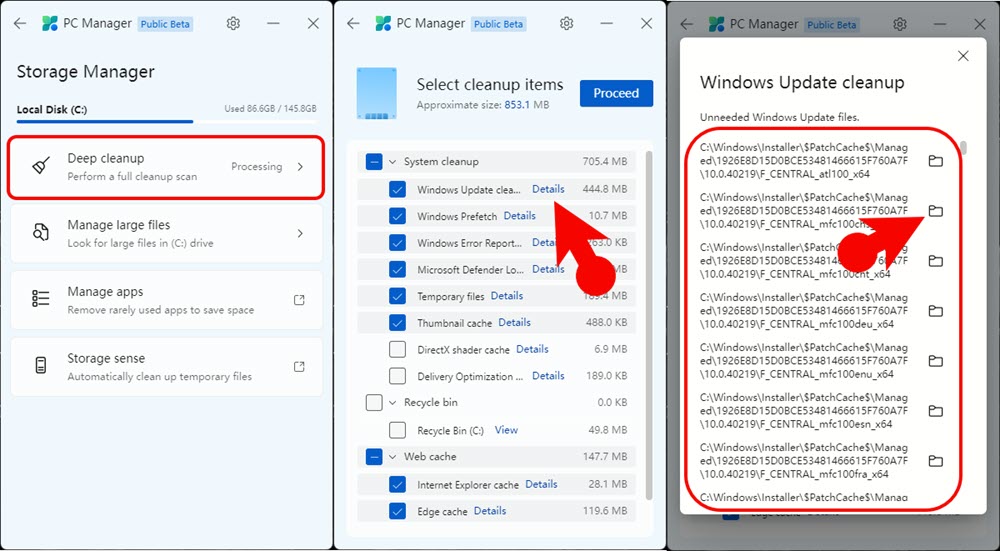Click the drive icon beside Select cleanup items
1000x551 pixels.
click(x=376, y=93)
